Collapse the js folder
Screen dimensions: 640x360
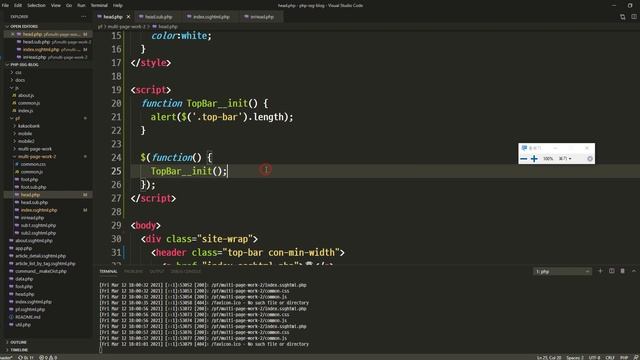[x=17, y=88]
